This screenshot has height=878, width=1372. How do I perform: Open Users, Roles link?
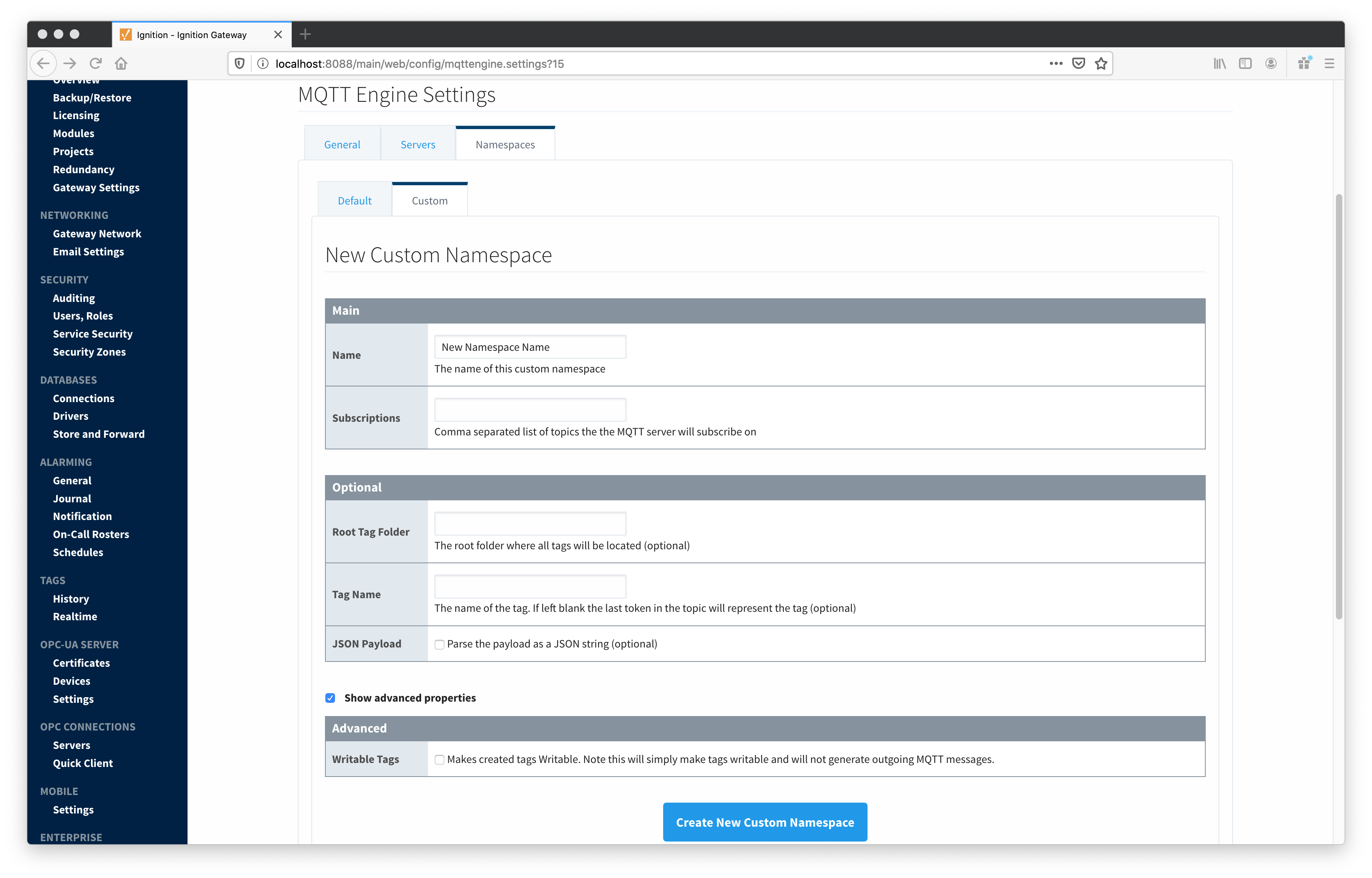pos(83,316)
